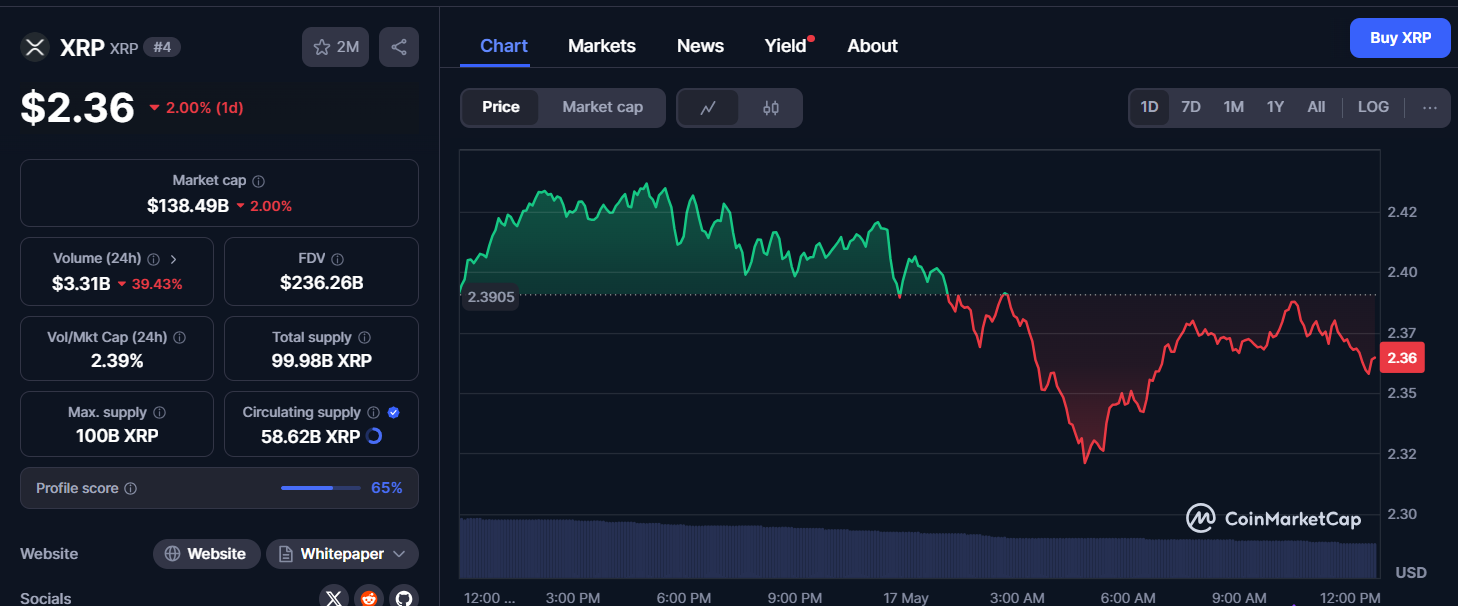Screen dimensions: 1458x606
Task: Select the 7D time range
Action: point(1190,107)
